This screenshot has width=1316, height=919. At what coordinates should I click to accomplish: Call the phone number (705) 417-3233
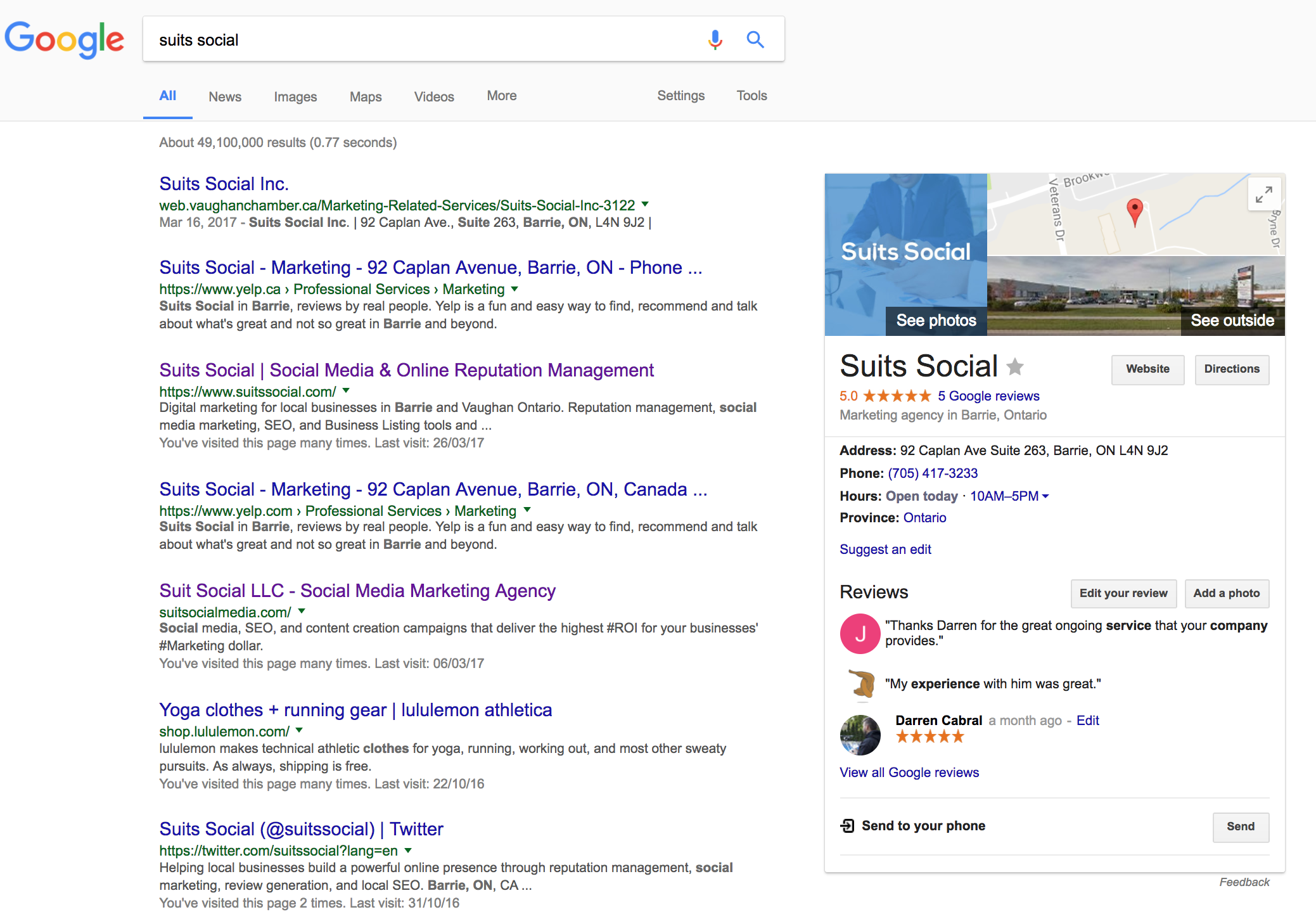(933, 473)
